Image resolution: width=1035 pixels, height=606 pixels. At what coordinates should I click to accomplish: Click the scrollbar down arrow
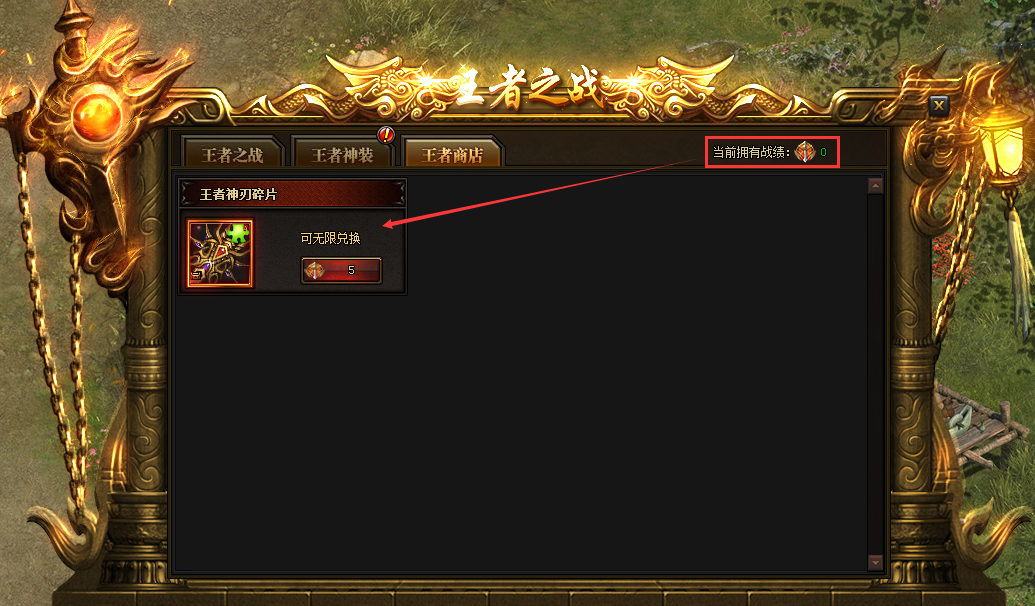pos(875,562)
